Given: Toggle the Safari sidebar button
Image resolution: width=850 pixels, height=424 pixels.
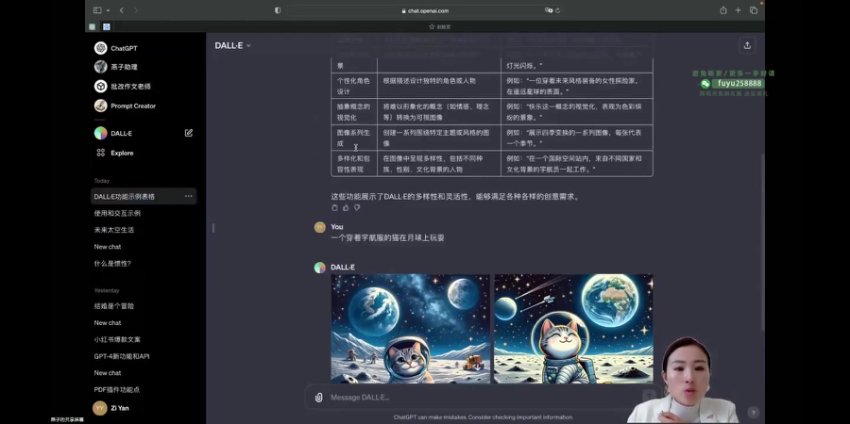Looking at the screenshot, I should (98, 10).
